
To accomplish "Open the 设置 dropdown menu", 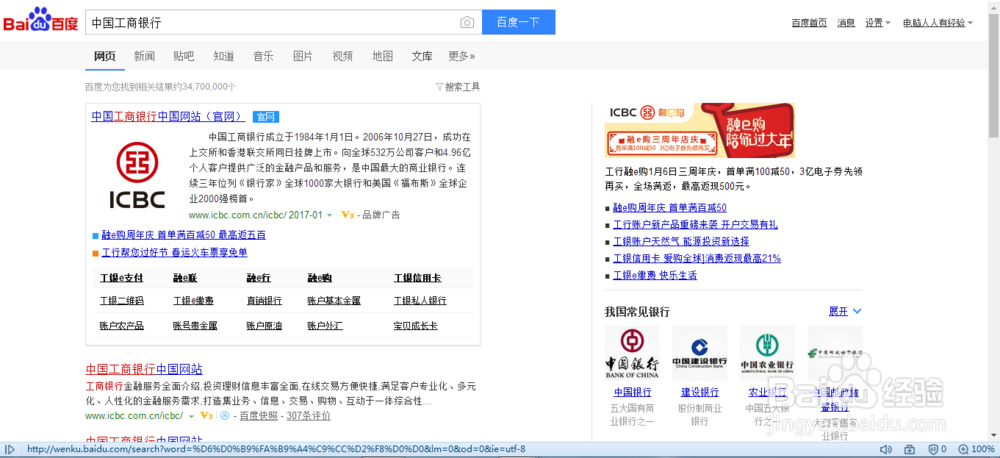I will [x=878, y=23].
